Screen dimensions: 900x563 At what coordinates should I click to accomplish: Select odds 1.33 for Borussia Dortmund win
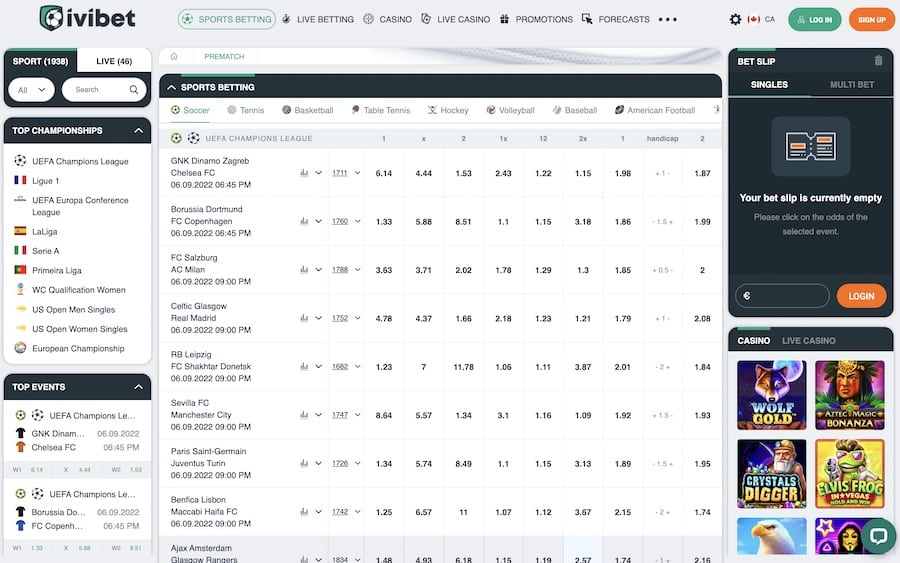coord(383,222)
